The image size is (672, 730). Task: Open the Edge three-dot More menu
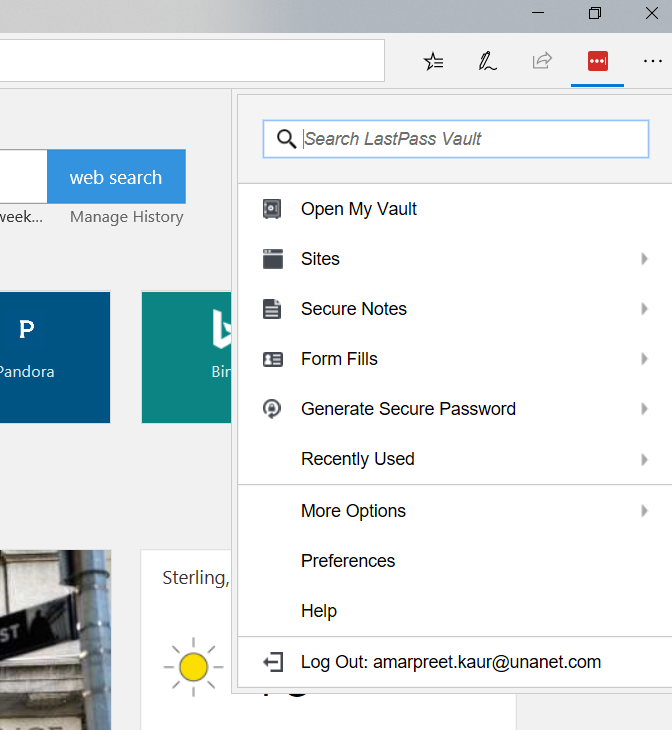[x=652, y=61]
